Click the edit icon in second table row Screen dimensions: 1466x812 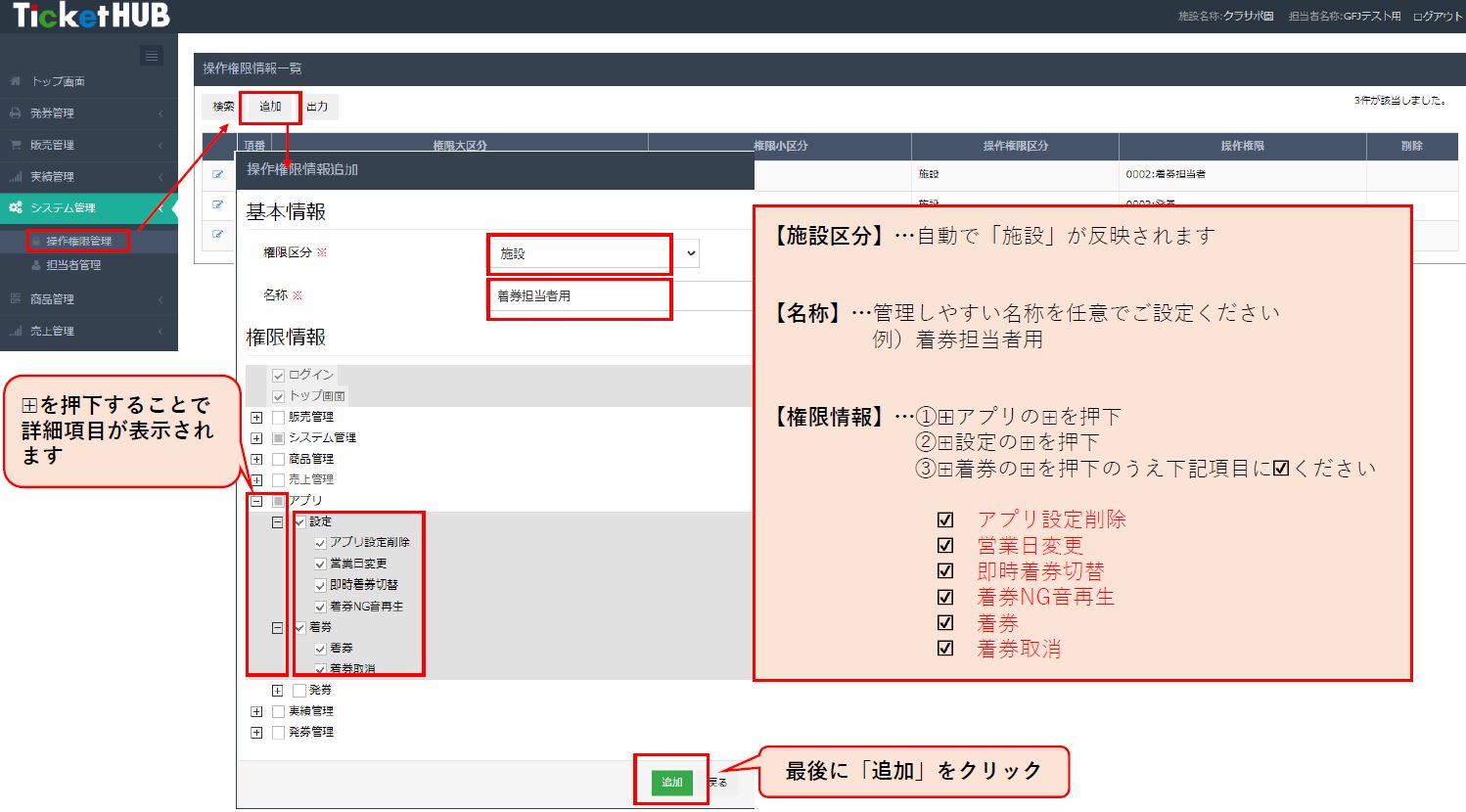click(218, 204)
